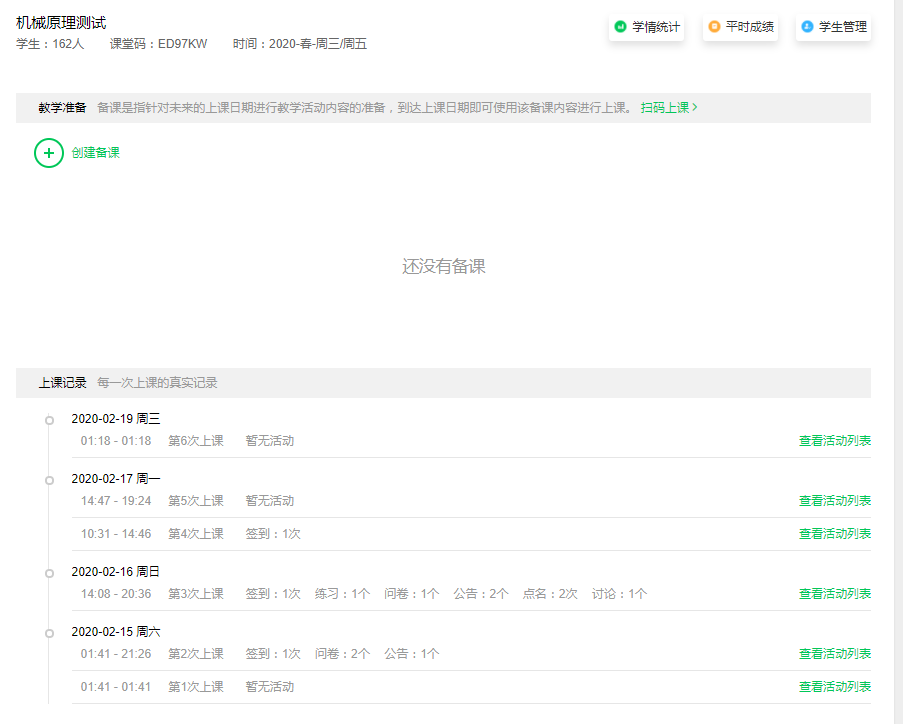Viewport: 903px width, 724px height.
Task: Click the vertical scrollbar on the right edge
Action: pyautogui.click(x=897, y=362)
